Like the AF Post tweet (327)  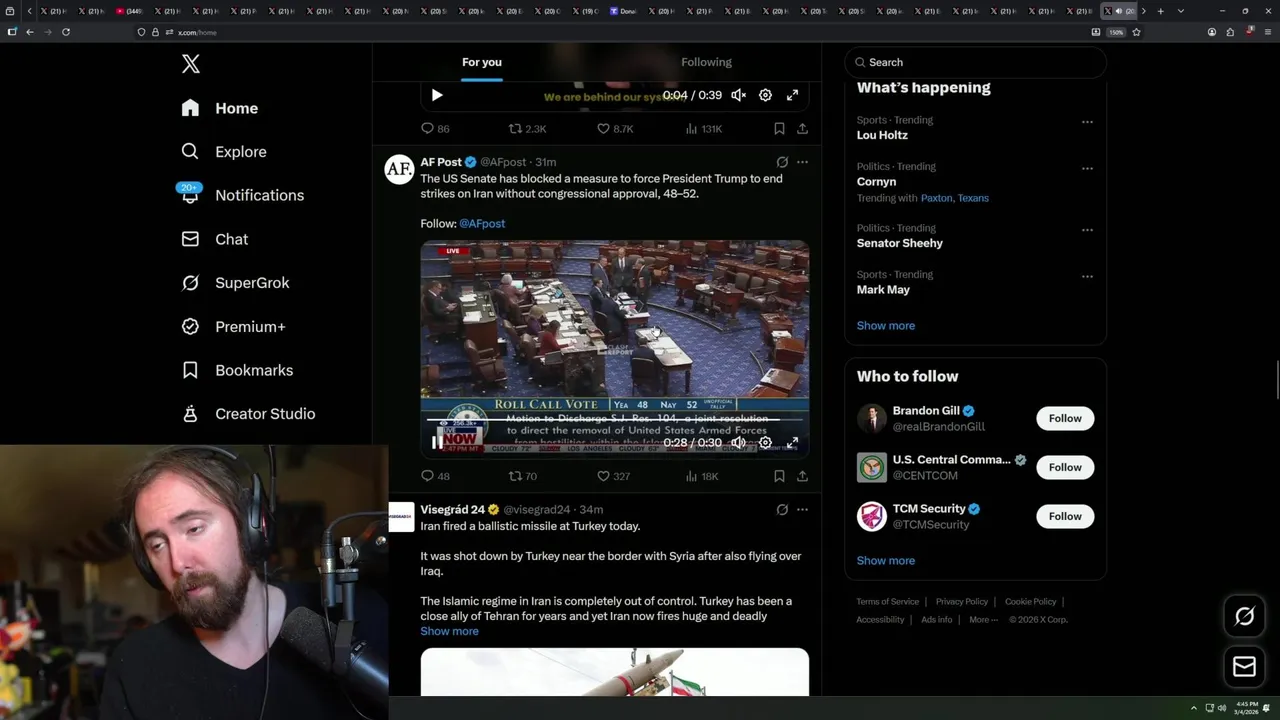click(613, 477)
